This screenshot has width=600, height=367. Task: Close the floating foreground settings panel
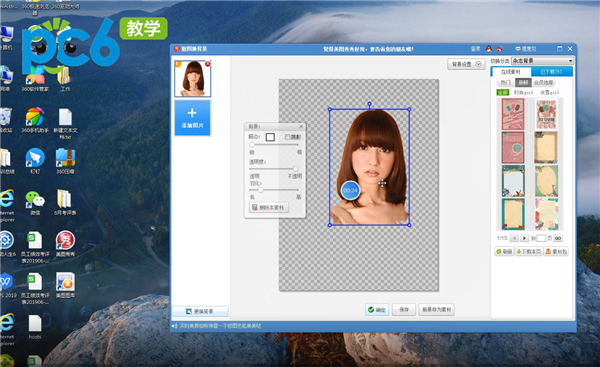tap(301, 126)
